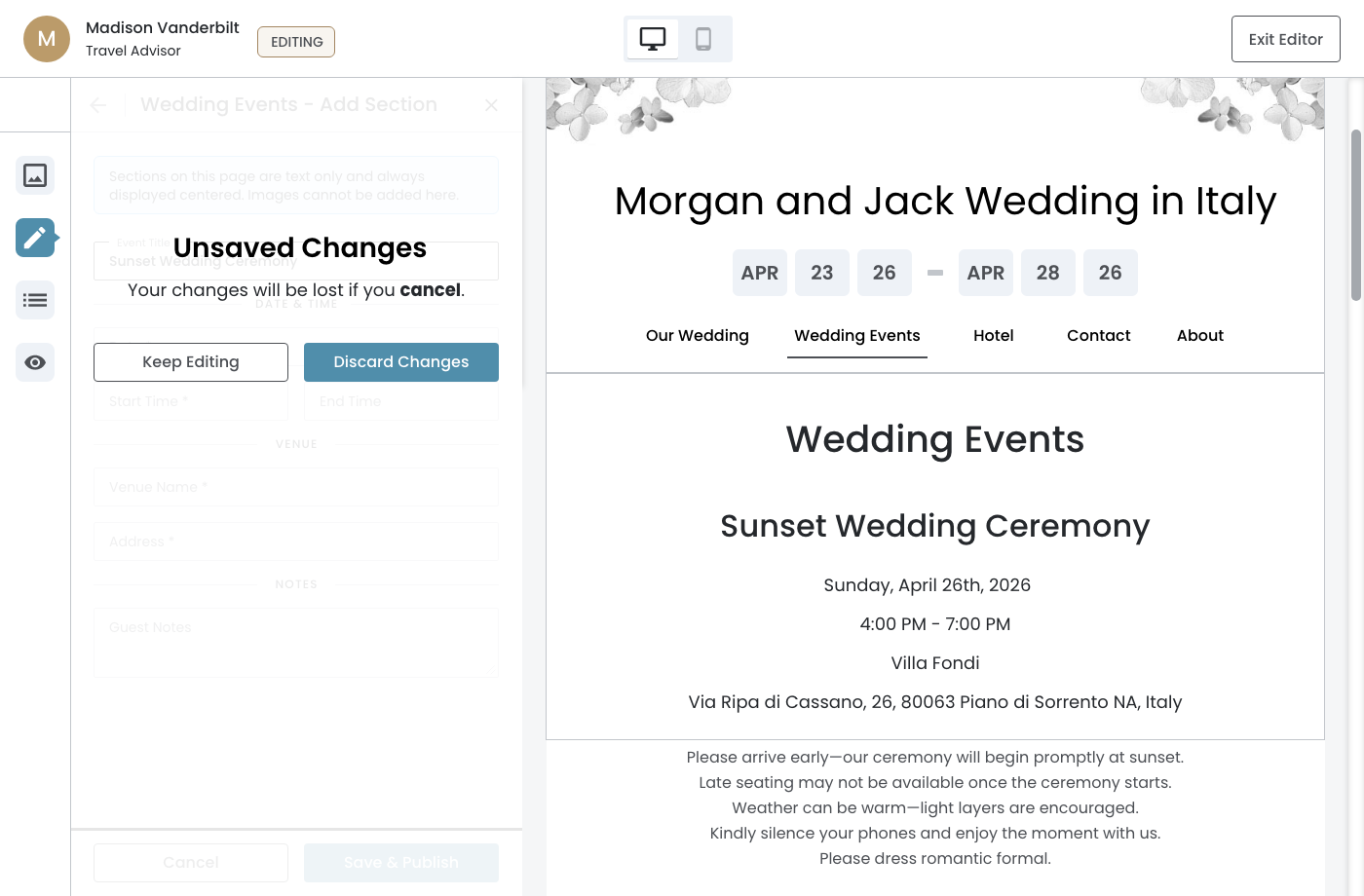Close the Add Section panel with X
Viewport: 1364px width, 896px height.
491,105
